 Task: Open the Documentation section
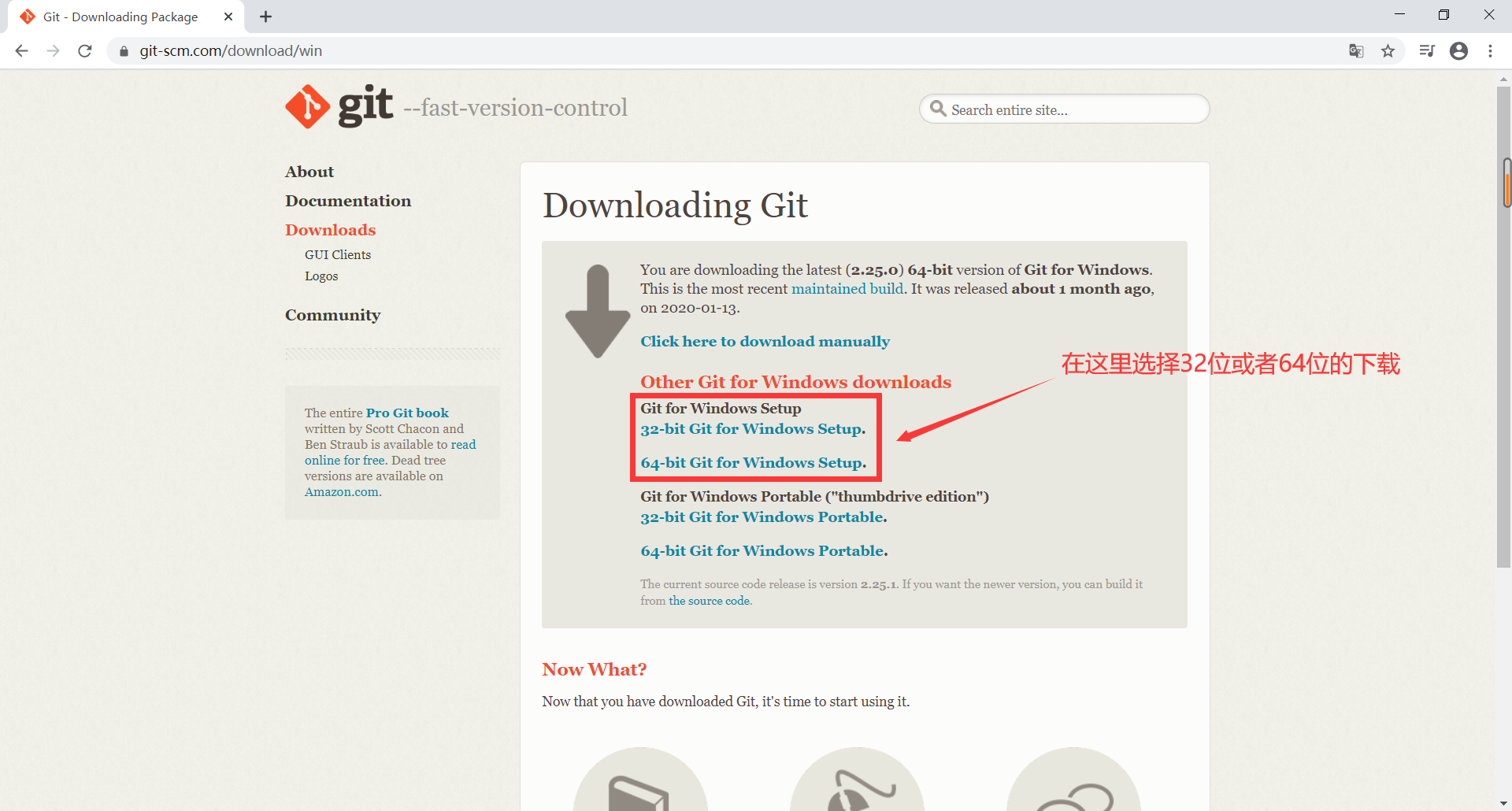(x=348, y=201)
